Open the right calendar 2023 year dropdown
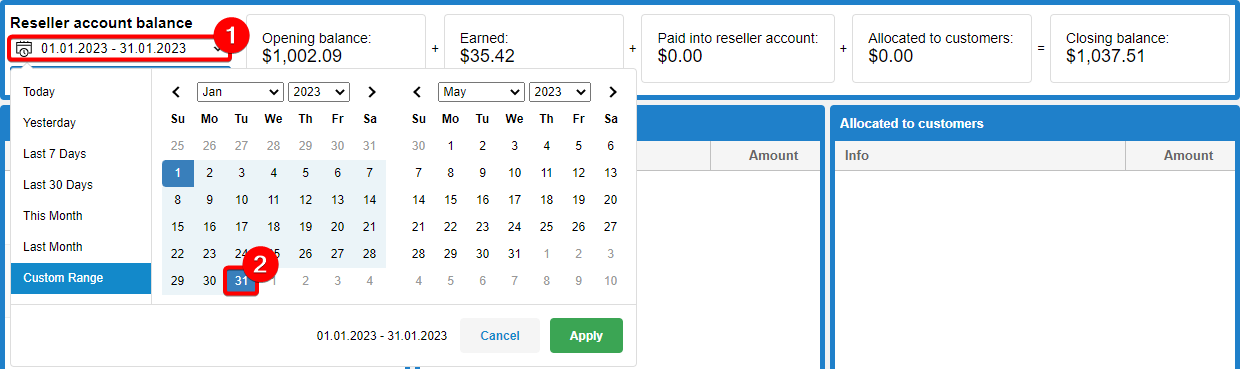Screen dimensions: 1240x369 [560, 92]
